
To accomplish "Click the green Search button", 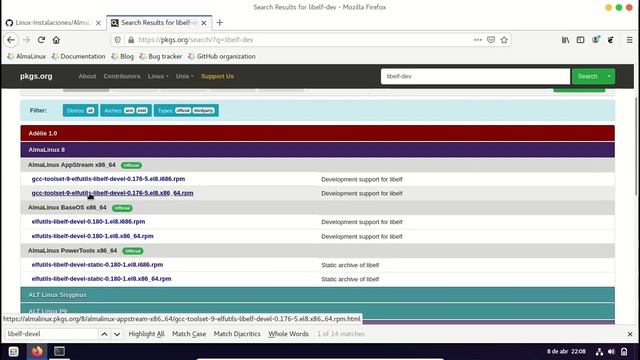I will click(x=587, y=76).
